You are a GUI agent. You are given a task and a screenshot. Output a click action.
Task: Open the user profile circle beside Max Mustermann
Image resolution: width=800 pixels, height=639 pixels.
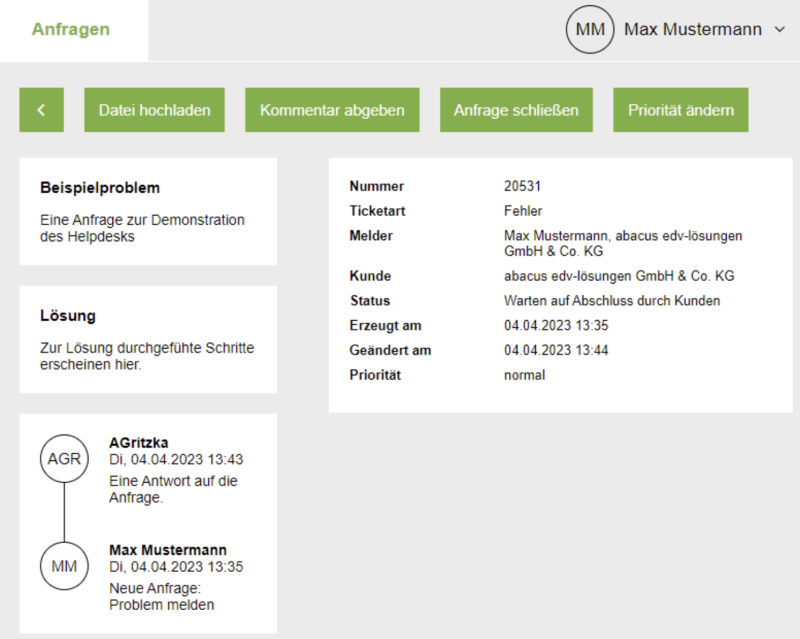click(590, 29)
